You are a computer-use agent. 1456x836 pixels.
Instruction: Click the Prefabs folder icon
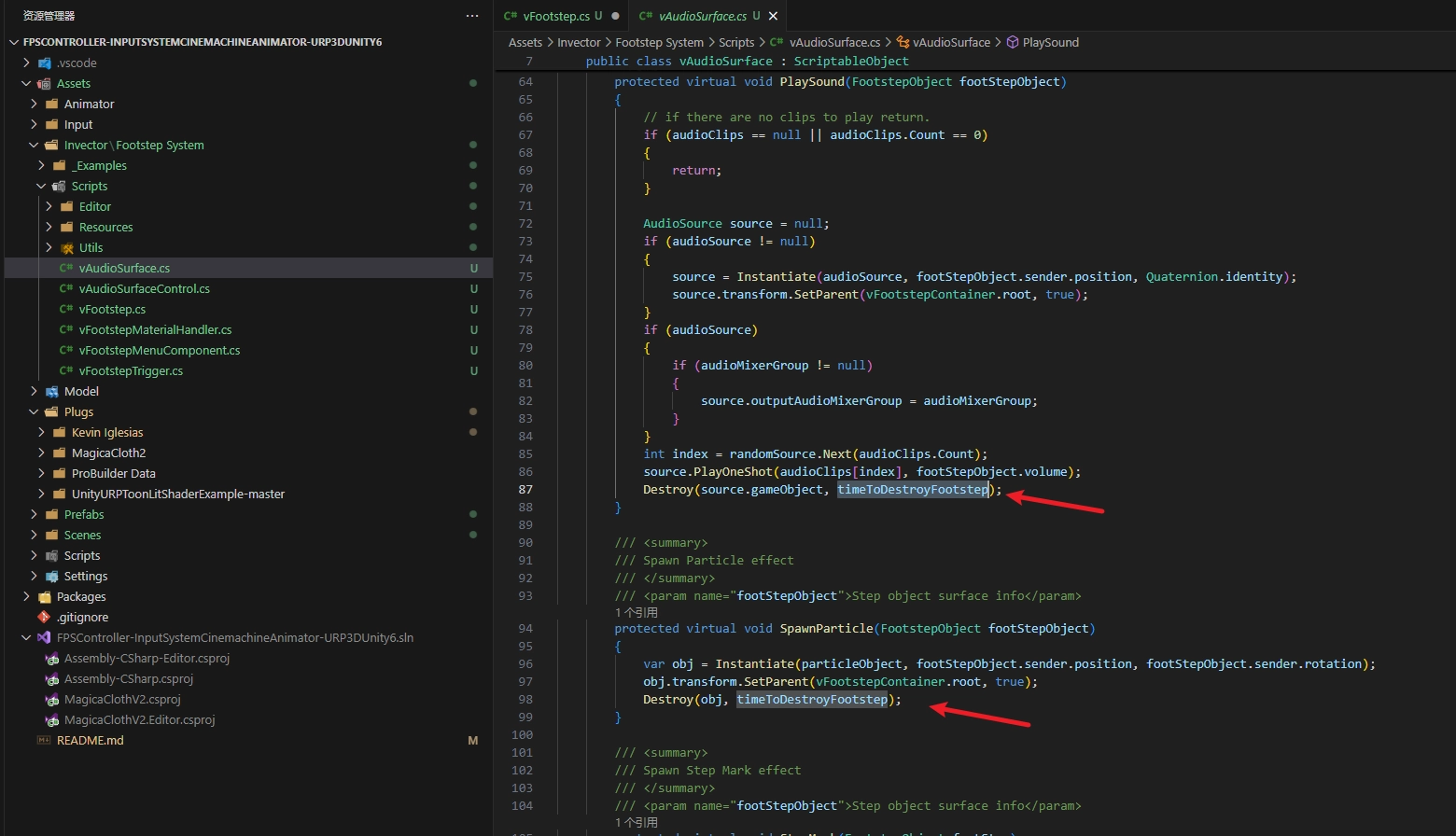[x=51, y=514]
